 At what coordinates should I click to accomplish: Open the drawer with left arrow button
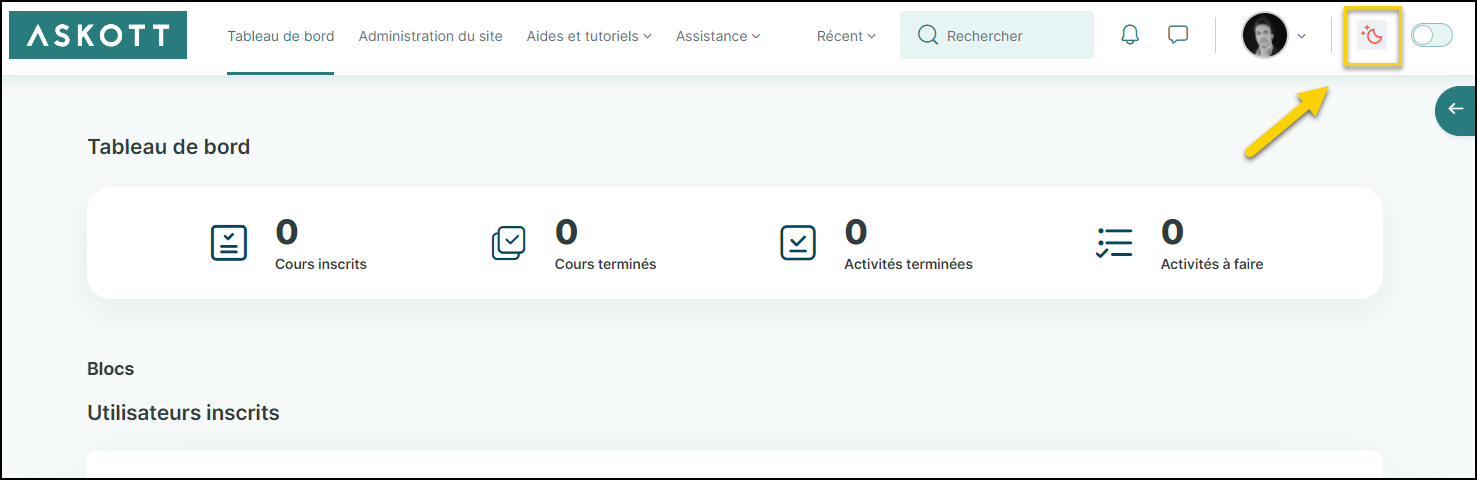(1456, 110)
